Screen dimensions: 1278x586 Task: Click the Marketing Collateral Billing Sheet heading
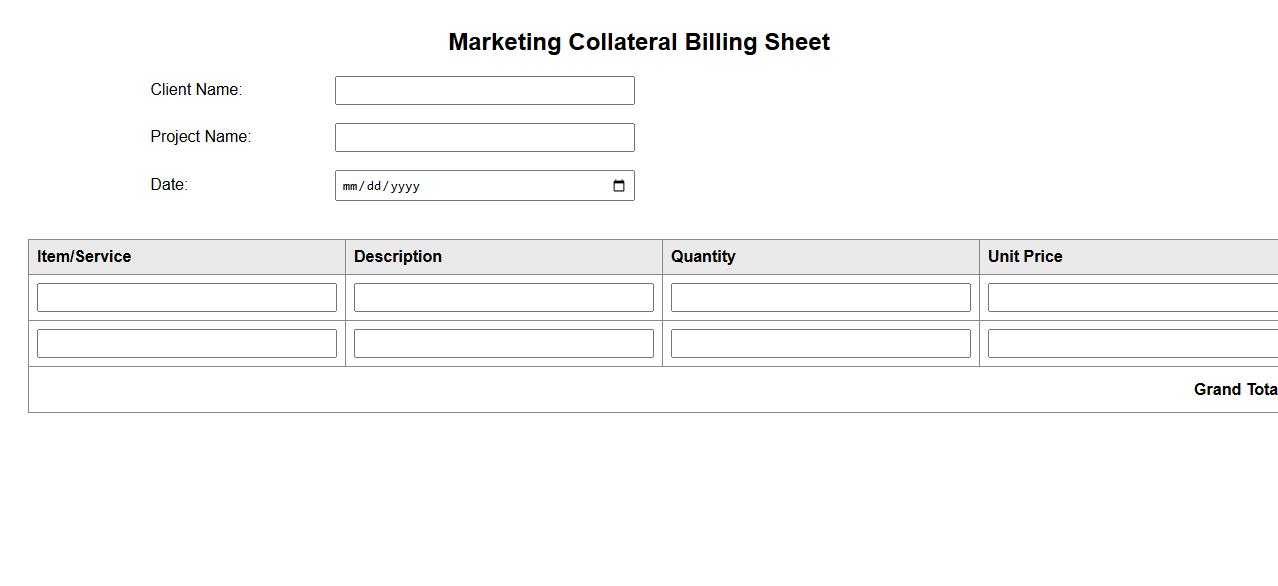pos(639,42)
